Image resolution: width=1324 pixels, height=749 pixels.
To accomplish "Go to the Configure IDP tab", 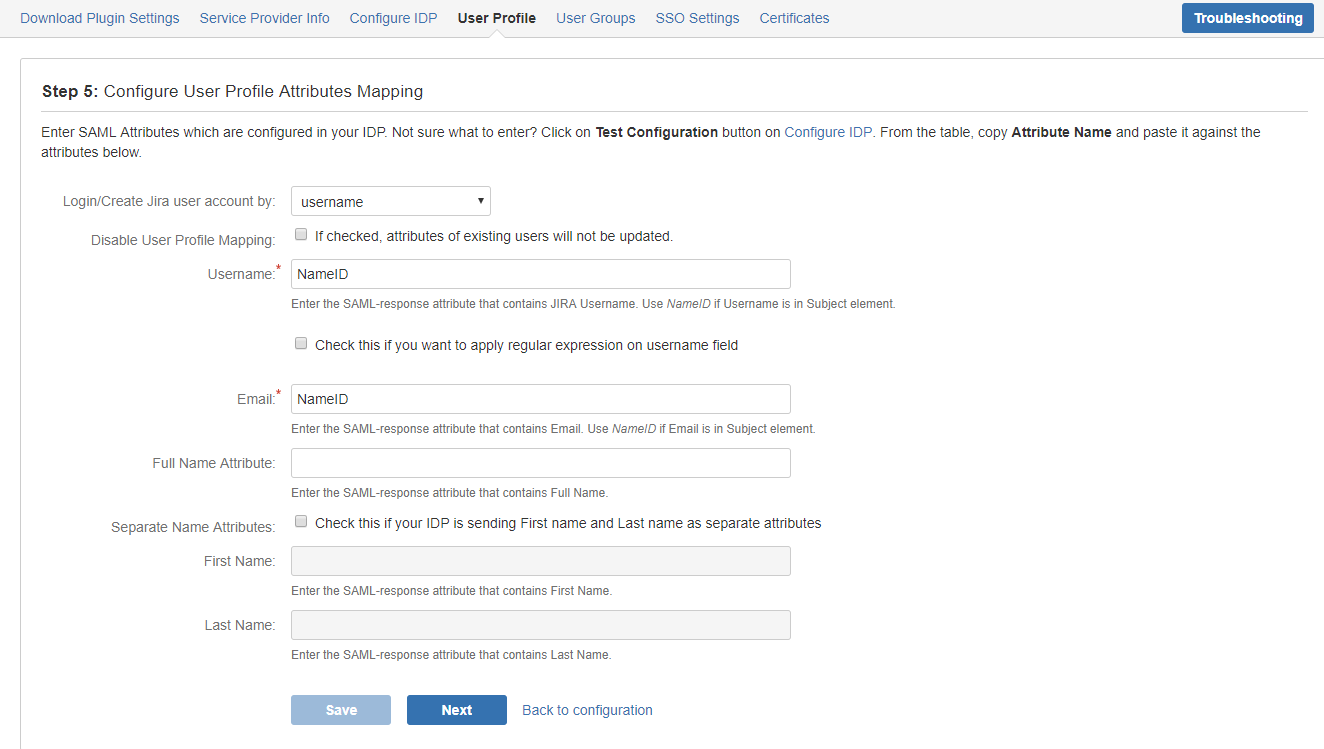I will (393, 18).
